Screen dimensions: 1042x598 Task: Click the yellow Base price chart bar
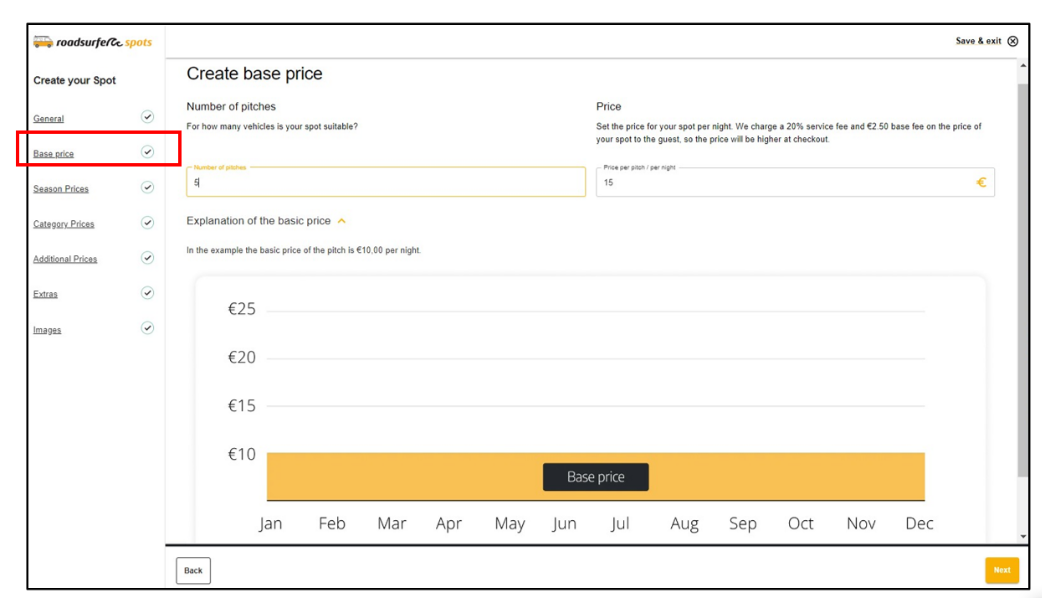[x=595, y=476]
